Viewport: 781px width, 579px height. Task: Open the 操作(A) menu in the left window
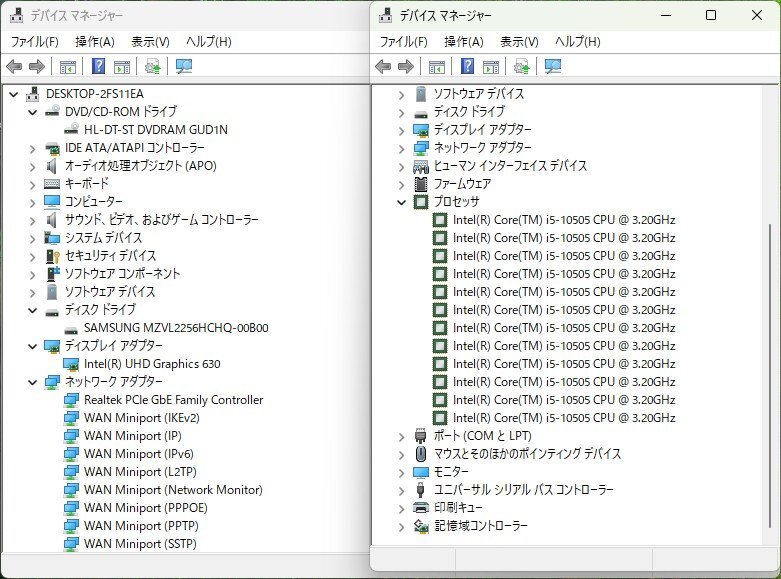pos(95,42)
